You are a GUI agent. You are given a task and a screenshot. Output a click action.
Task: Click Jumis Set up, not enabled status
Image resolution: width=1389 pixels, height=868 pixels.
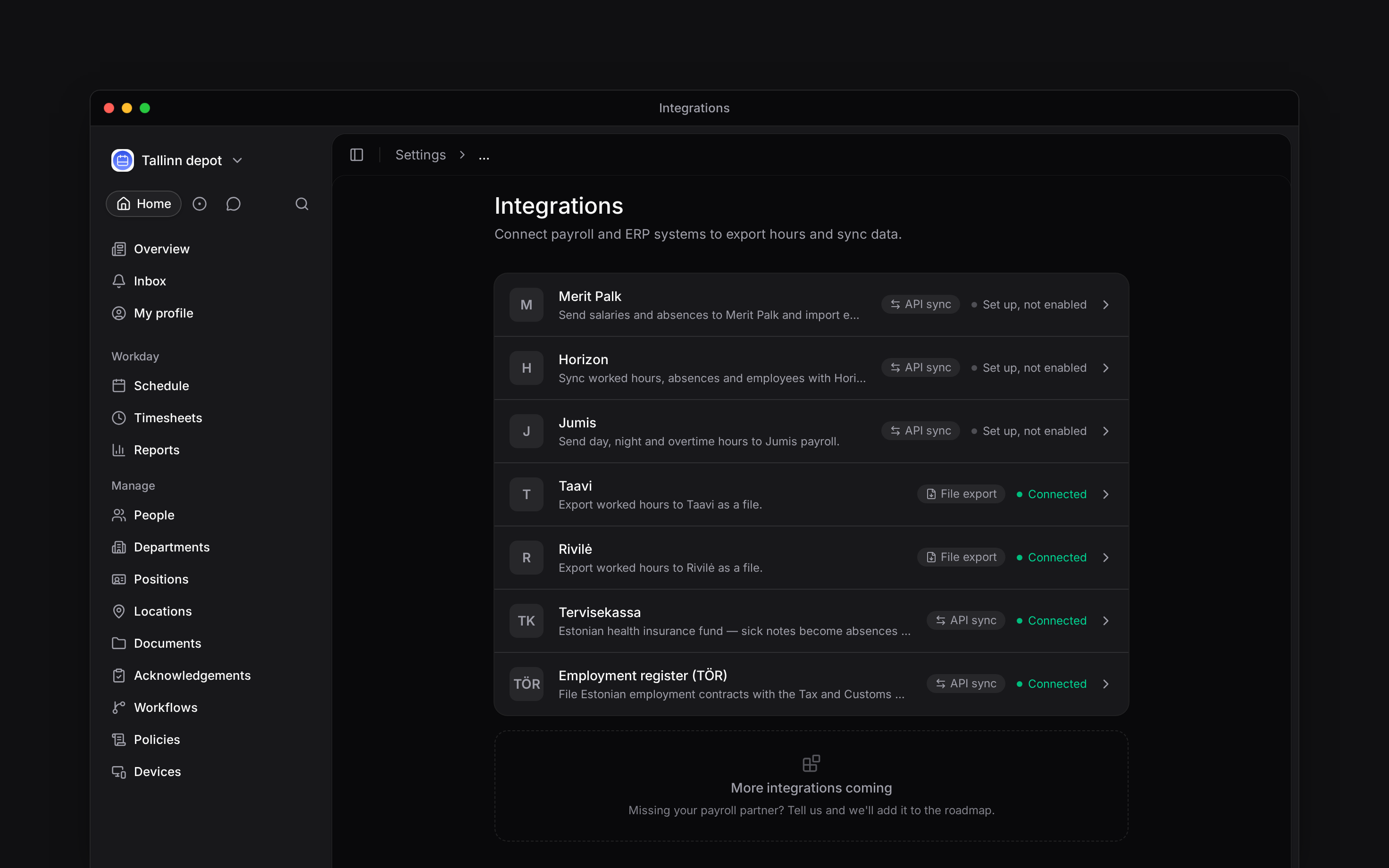click(x=1029, y=431)
